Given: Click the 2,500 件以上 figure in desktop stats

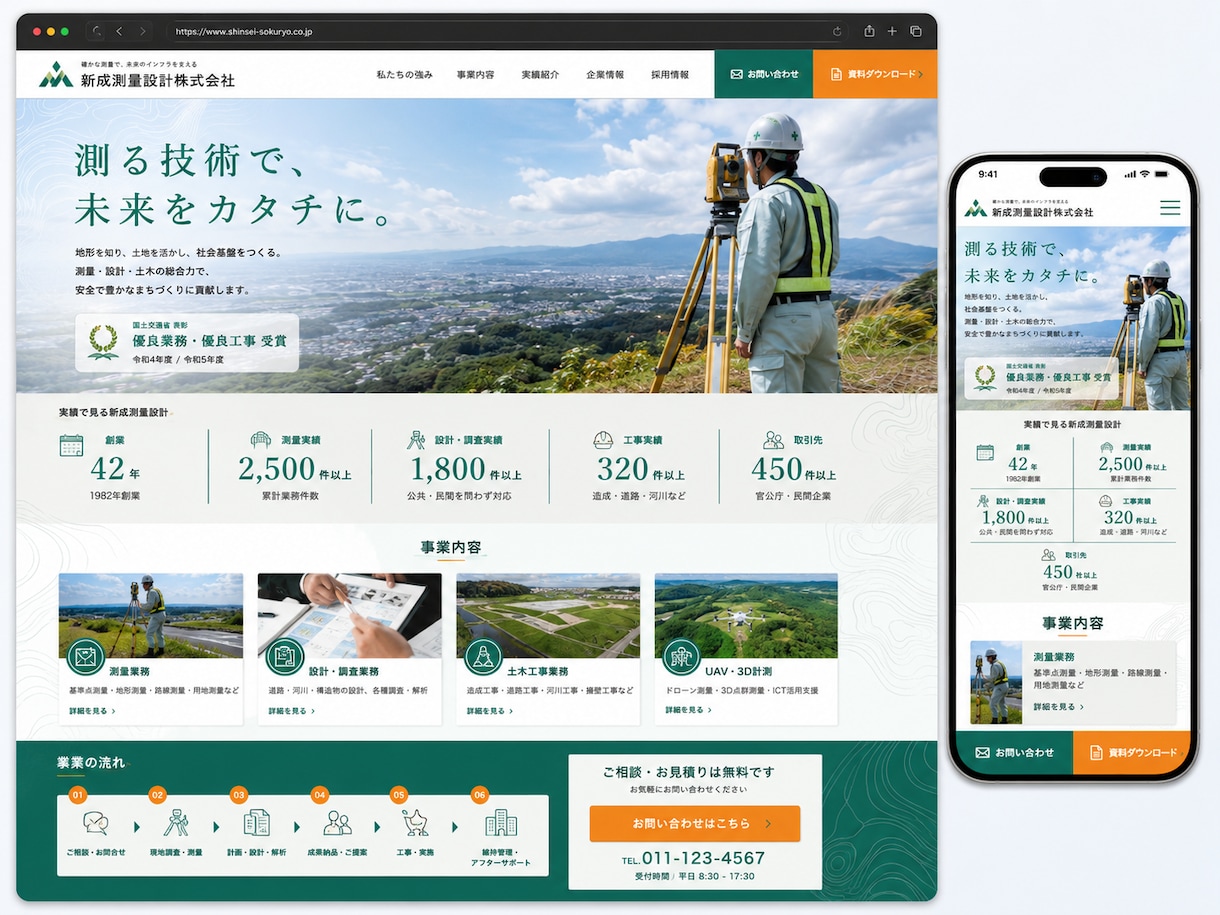Looking at the screenshot, I should click(294, 469).
